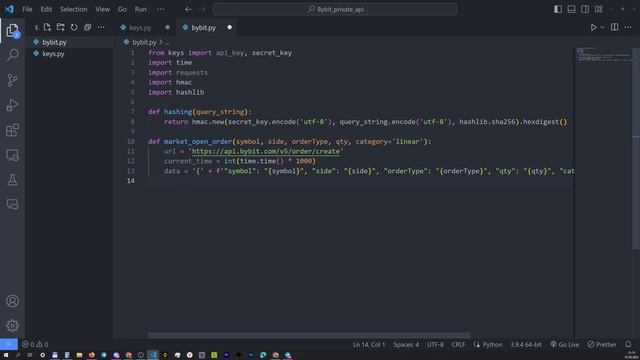Open the Edit menu

click(x=46, y=9)
